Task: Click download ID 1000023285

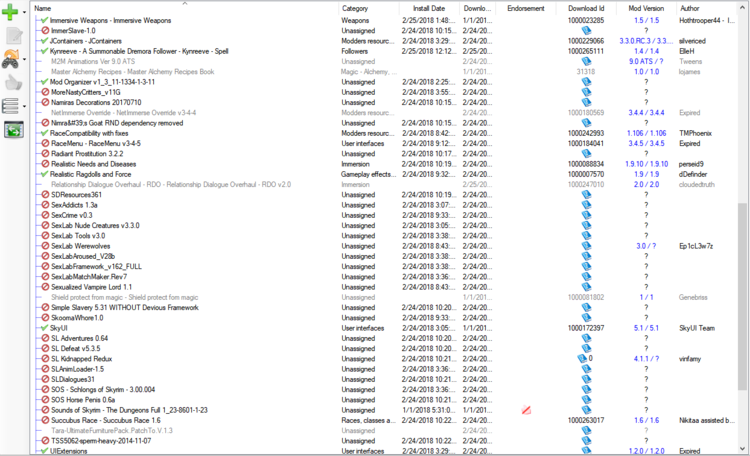Action: (x=586, y=20)
